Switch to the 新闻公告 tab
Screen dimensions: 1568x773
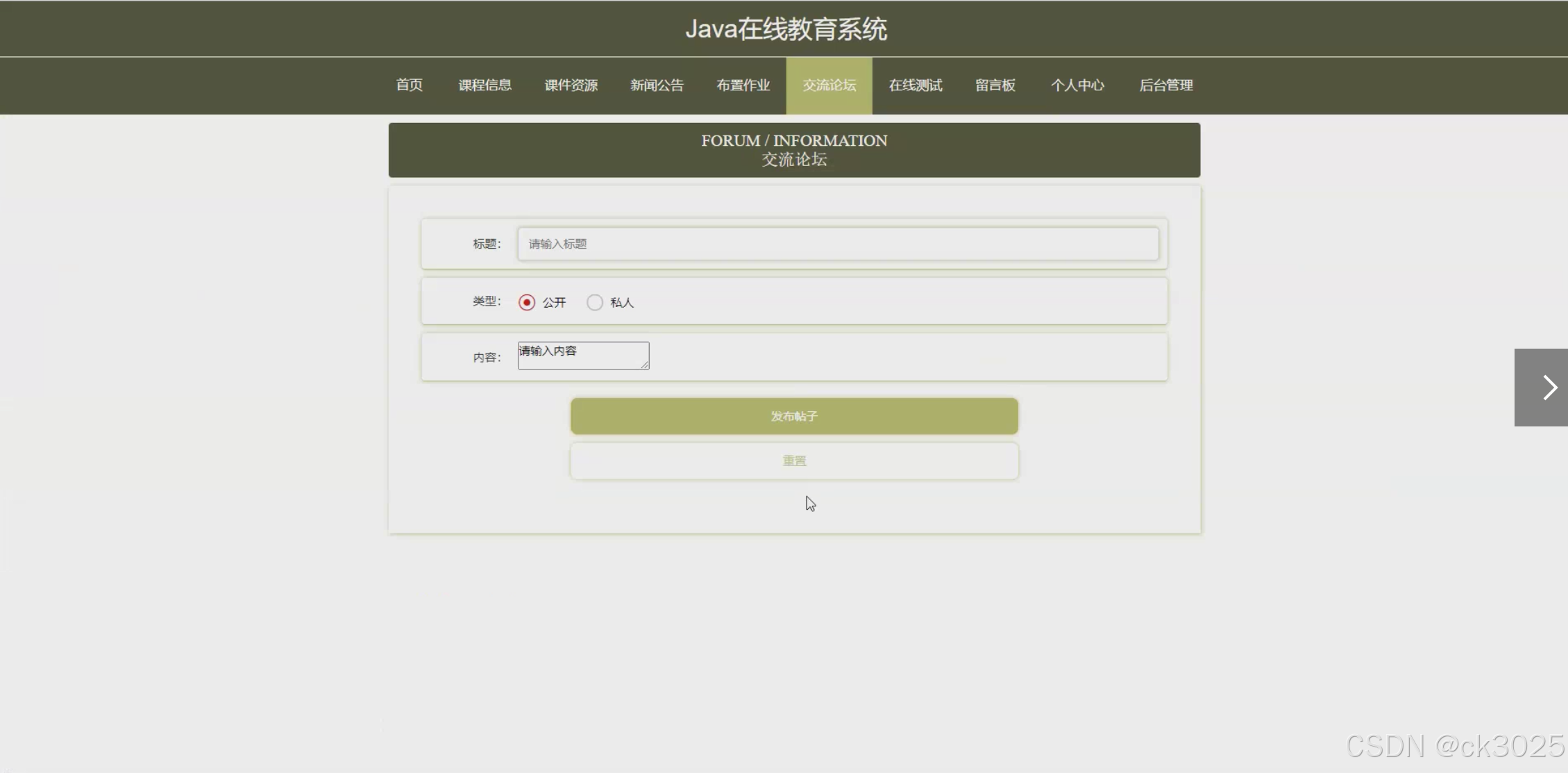[657, 85]
